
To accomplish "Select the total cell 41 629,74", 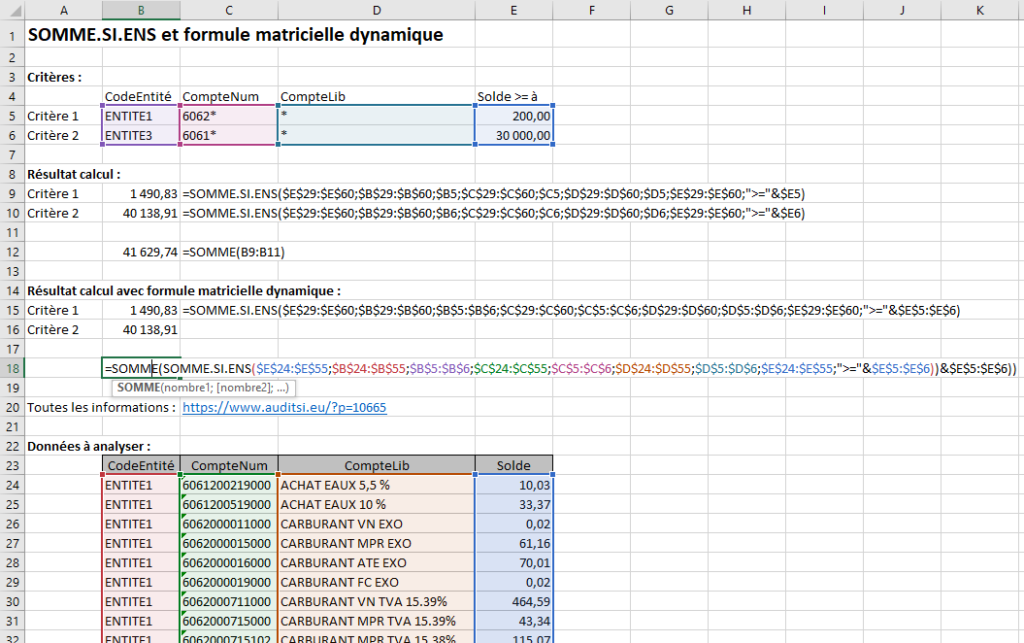I will click(141, 252).
